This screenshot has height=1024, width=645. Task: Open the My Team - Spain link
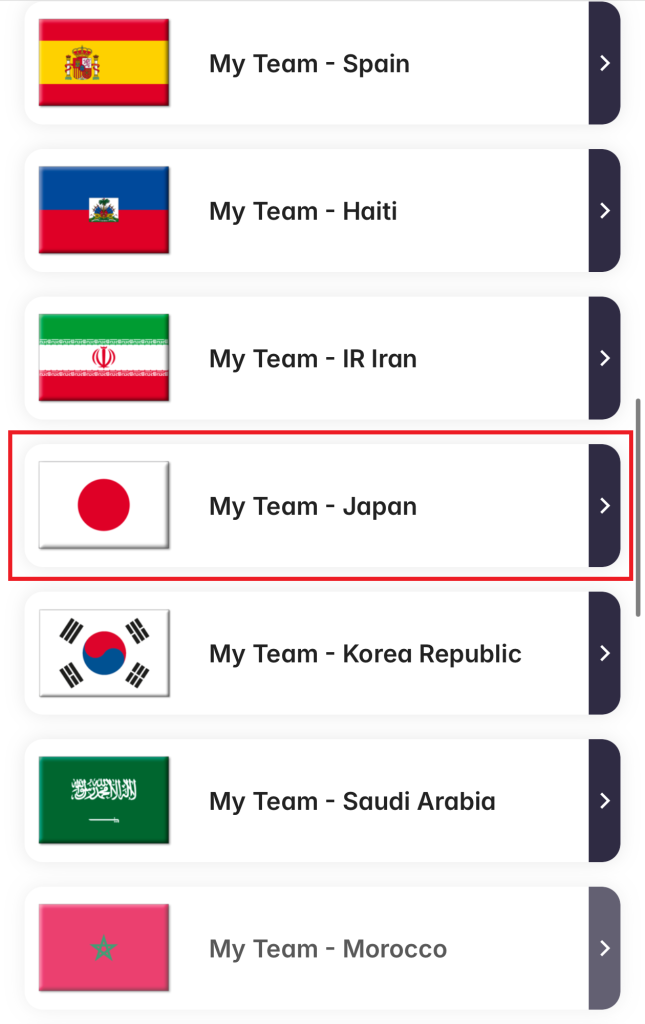point(309,64)
